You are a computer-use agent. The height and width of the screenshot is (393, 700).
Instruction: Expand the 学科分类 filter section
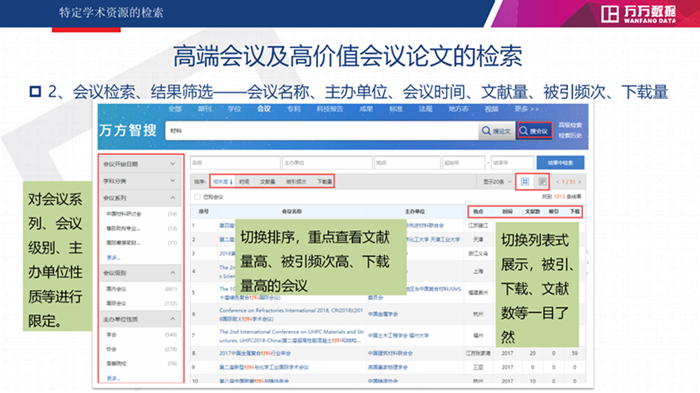pos(139,181)
